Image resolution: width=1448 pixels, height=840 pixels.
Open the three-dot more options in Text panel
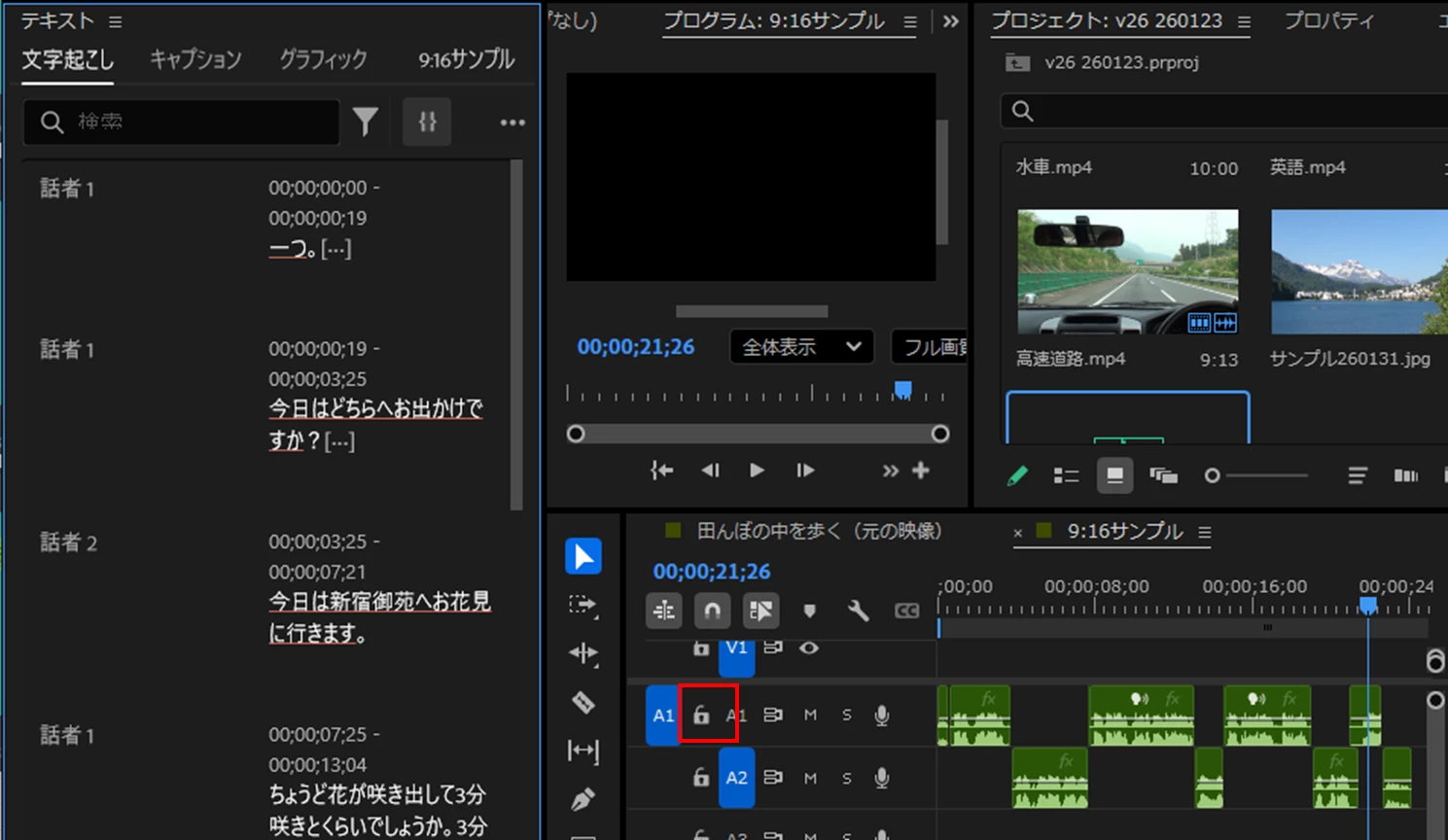(x=512, y=122)
